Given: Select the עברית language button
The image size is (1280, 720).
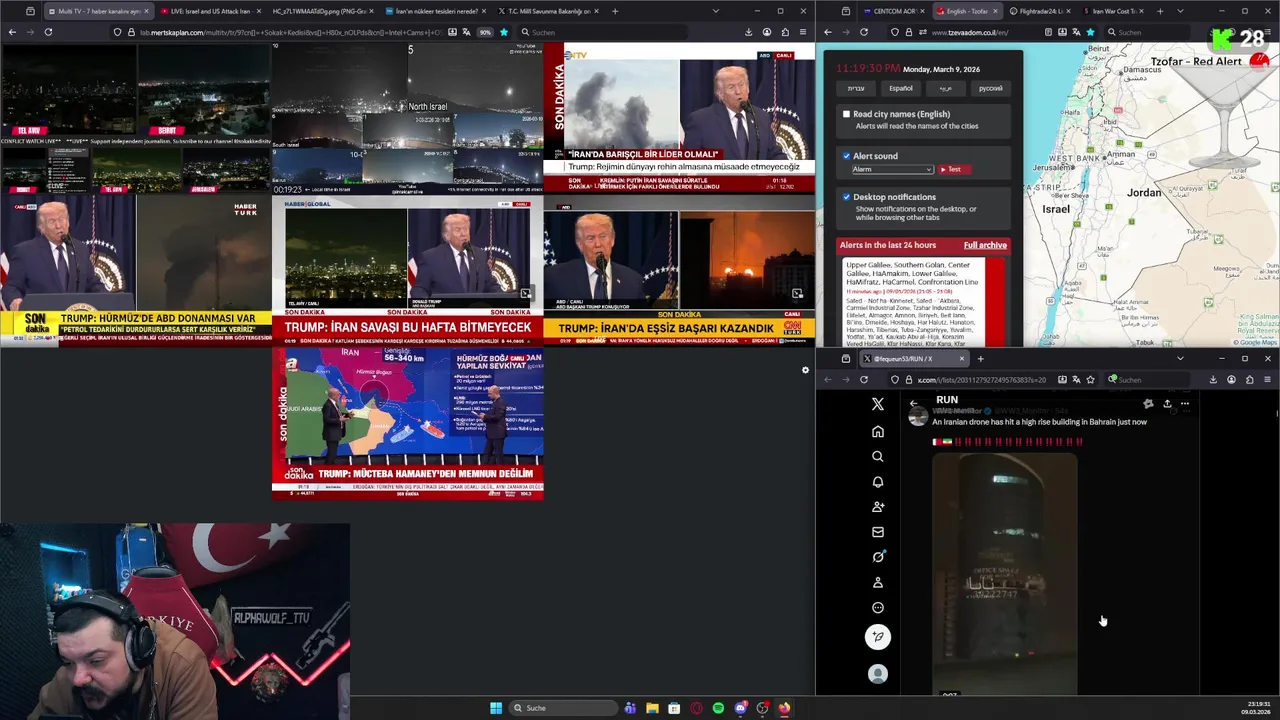Looking at the screenshot, I should 856,88.
